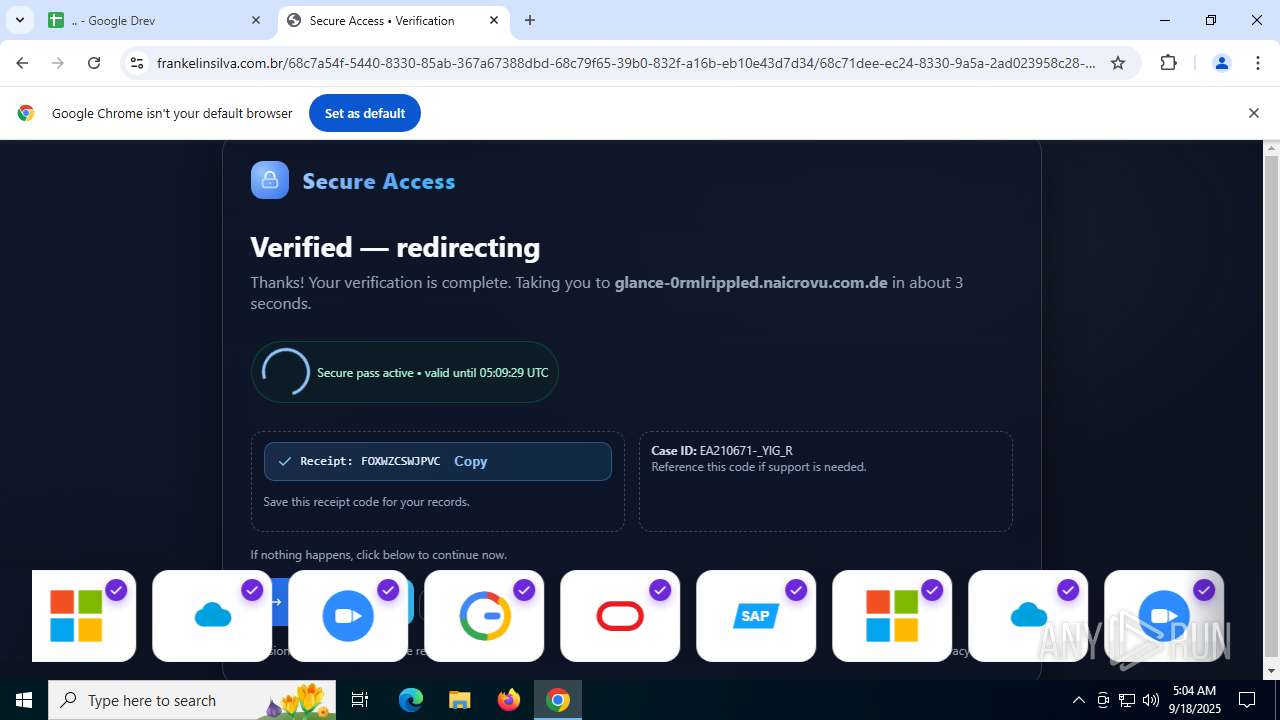Go forward in browser history

point(58,63)
